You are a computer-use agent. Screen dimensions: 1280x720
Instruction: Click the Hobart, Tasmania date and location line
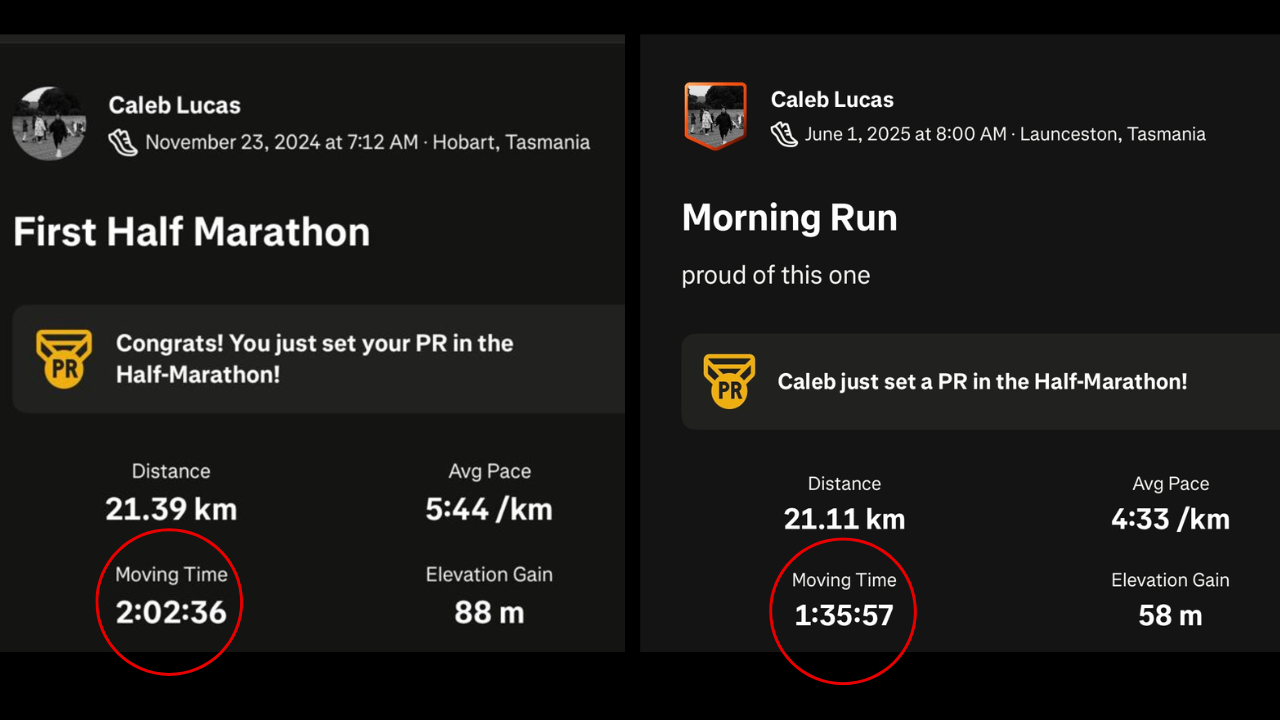(367, 142)
